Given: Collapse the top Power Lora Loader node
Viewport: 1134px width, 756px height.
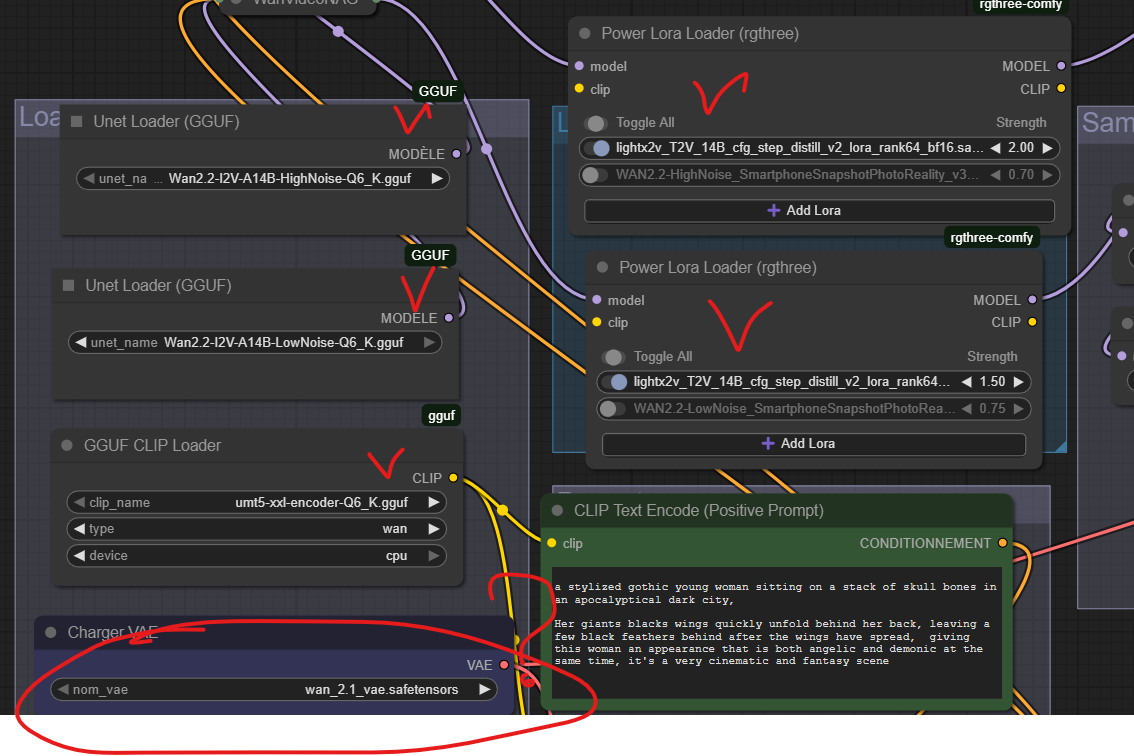Looking at the screenshot, I should 585,33.
